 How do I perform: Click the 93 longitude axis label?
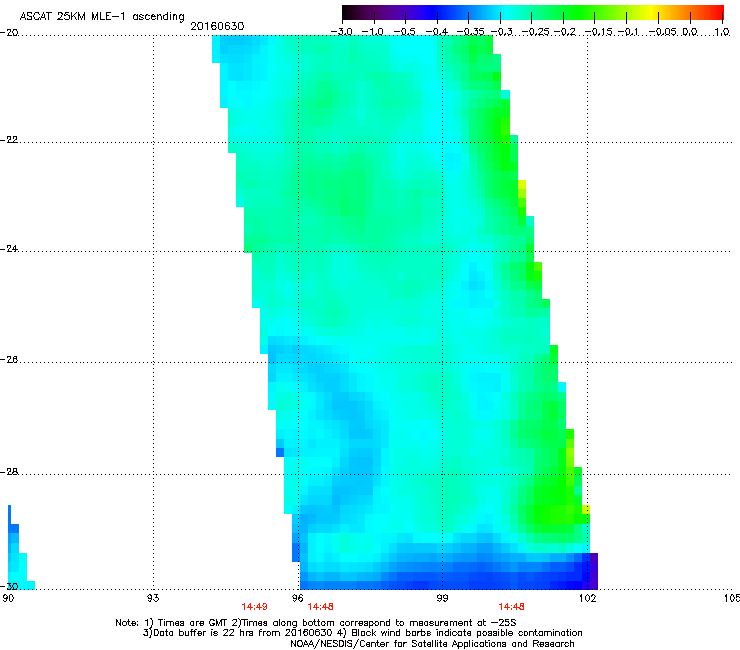153,599
